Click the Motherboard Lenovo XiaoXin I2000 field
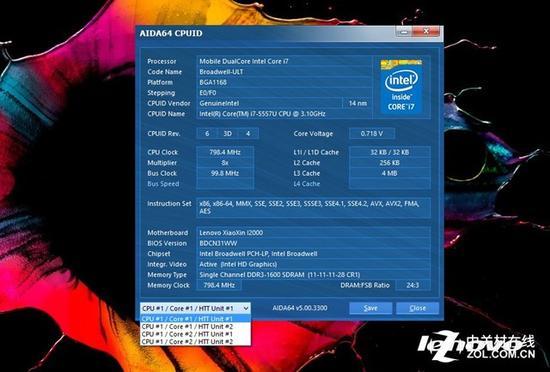Screen dimensions: 550x372 coord(313,232)
